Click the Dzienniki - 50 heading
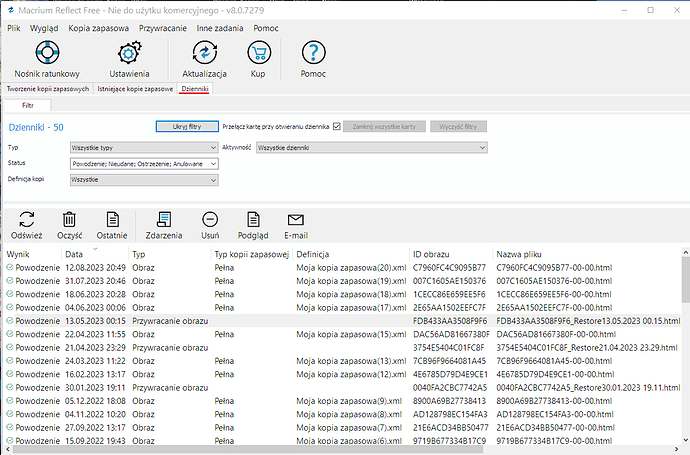690x455 pixels. 36,127
